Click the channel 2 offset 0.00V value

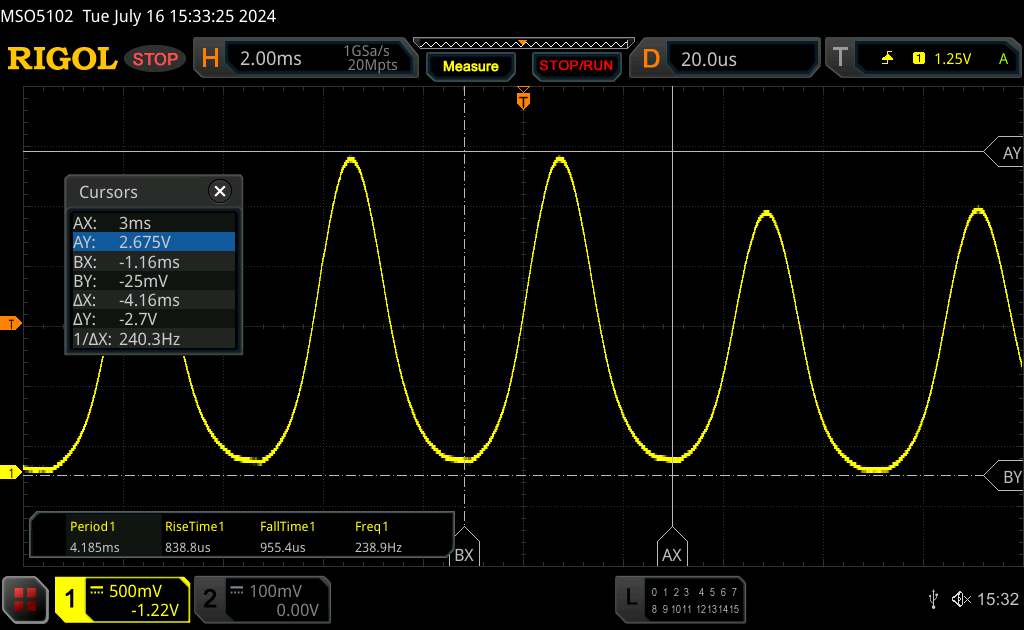pyautogui.click(x=297, y=610)
